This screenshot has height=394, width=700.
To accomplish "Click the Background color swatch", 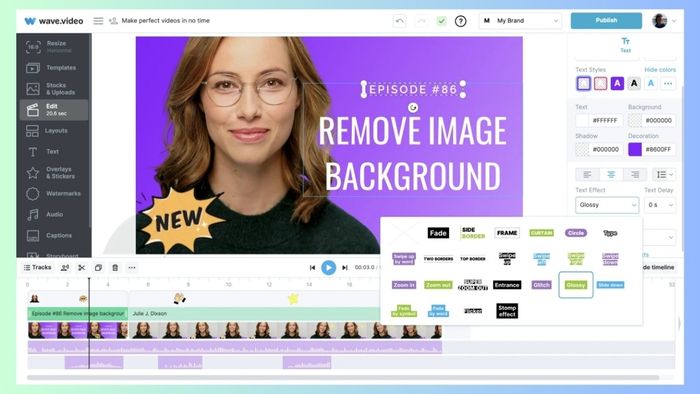I will point(635,120).
